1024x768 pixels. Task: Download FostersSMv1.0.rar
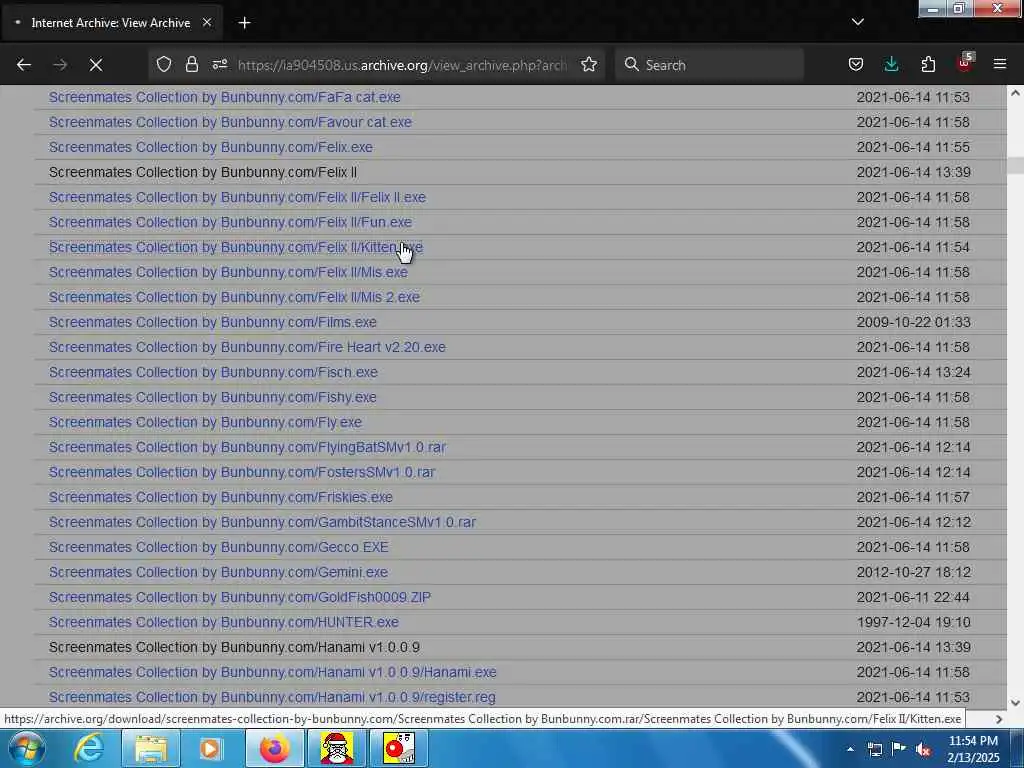point(242,472)
